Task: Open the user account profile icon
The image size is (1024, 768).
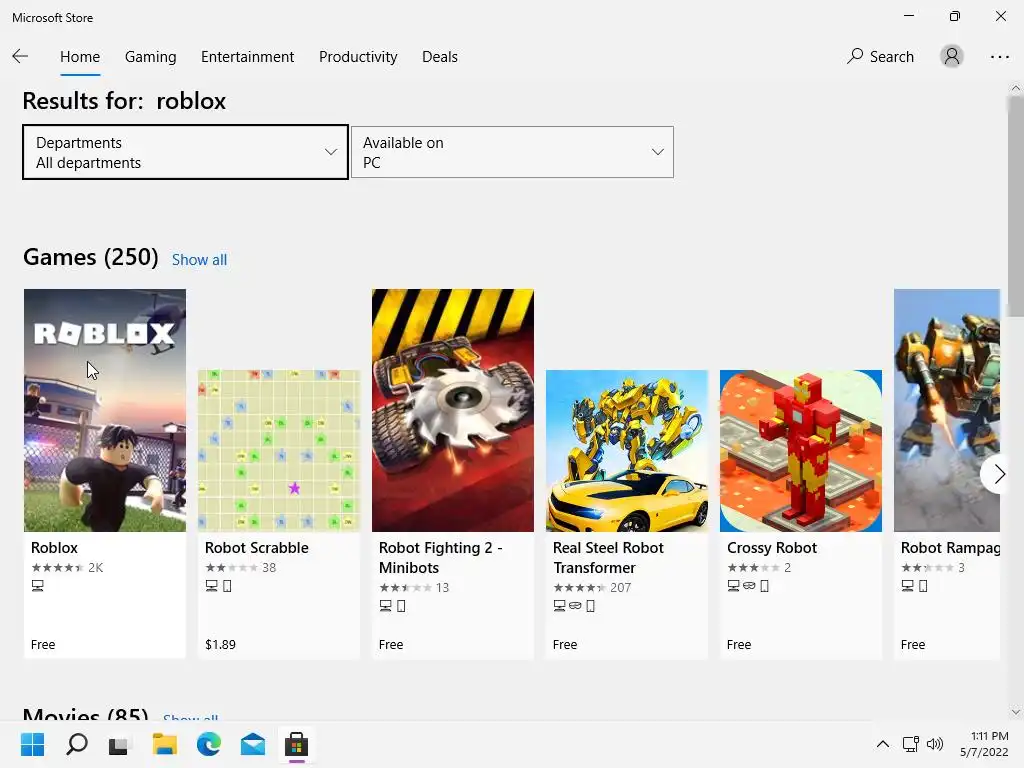Action: coord(952,56)
